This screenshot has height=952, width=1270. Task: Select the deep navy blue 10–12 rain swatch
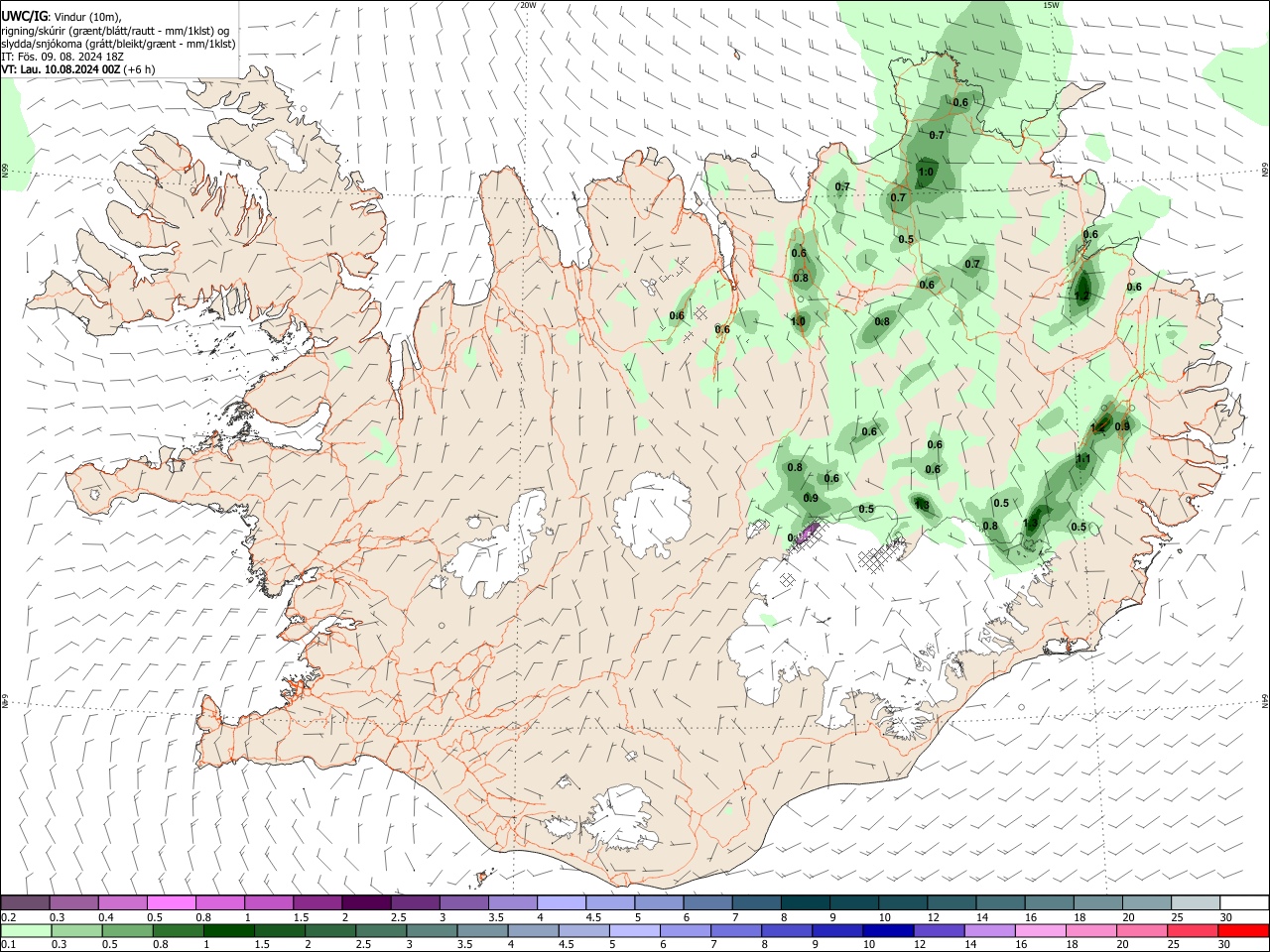pyautogui.click(x=888, y=931)
